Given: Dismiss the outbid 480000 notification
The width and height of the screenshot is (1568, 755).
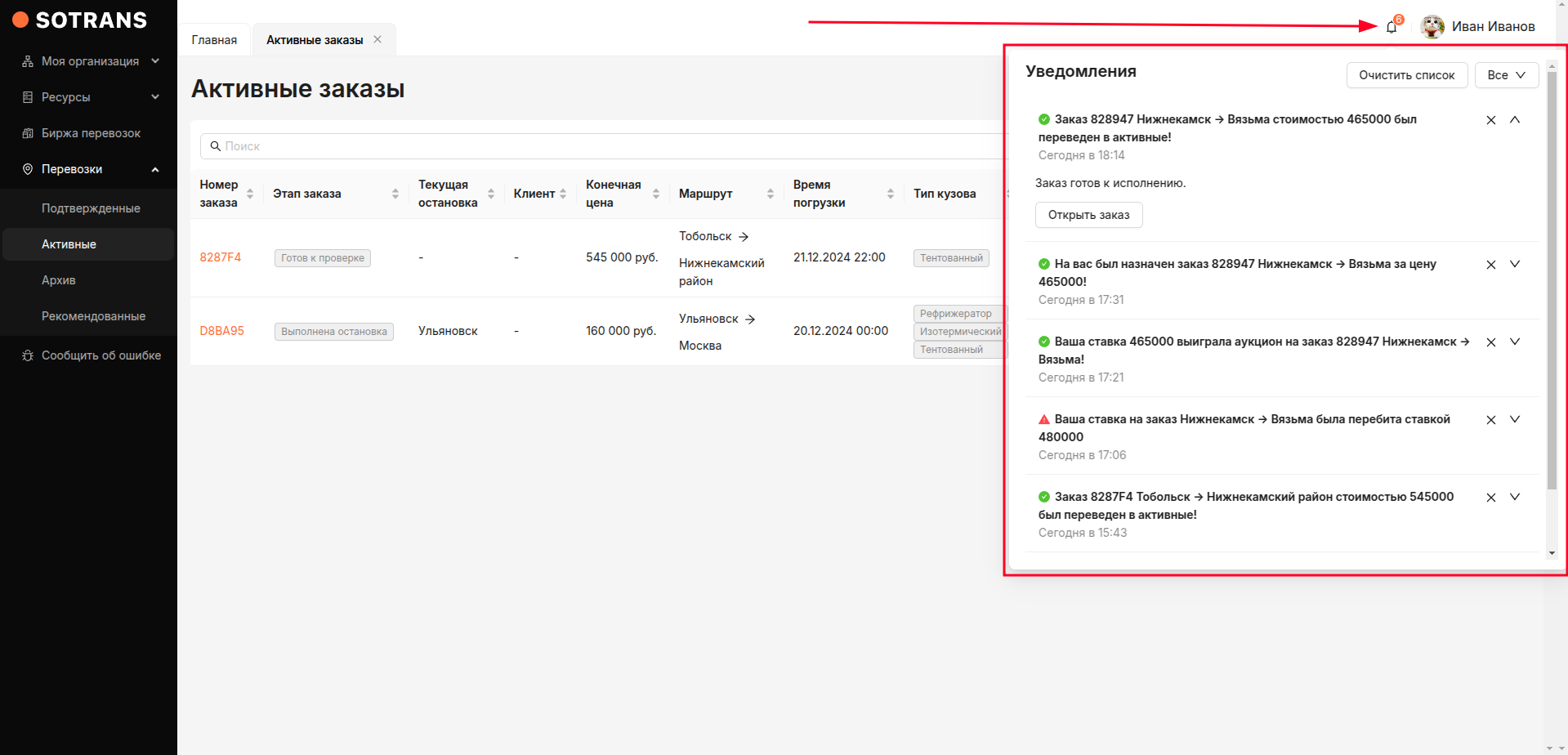Looking at the screenshot, I should 1490,420.
